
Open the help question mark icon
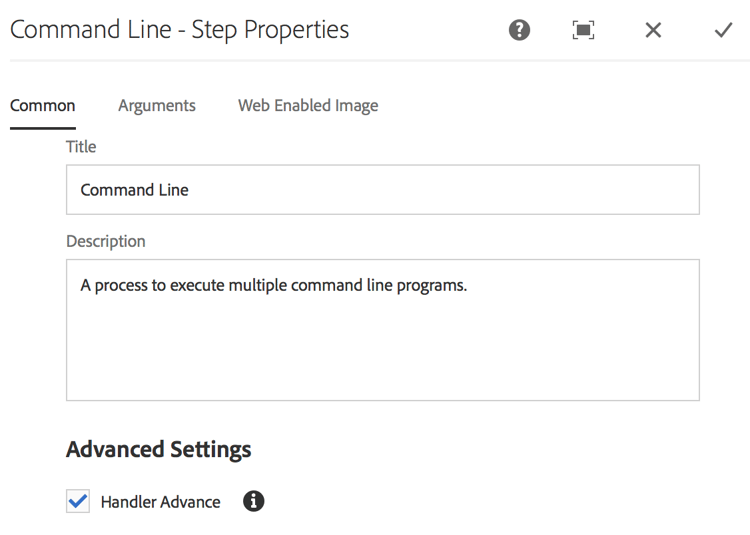pyautogui.click(x=519, y=30)
